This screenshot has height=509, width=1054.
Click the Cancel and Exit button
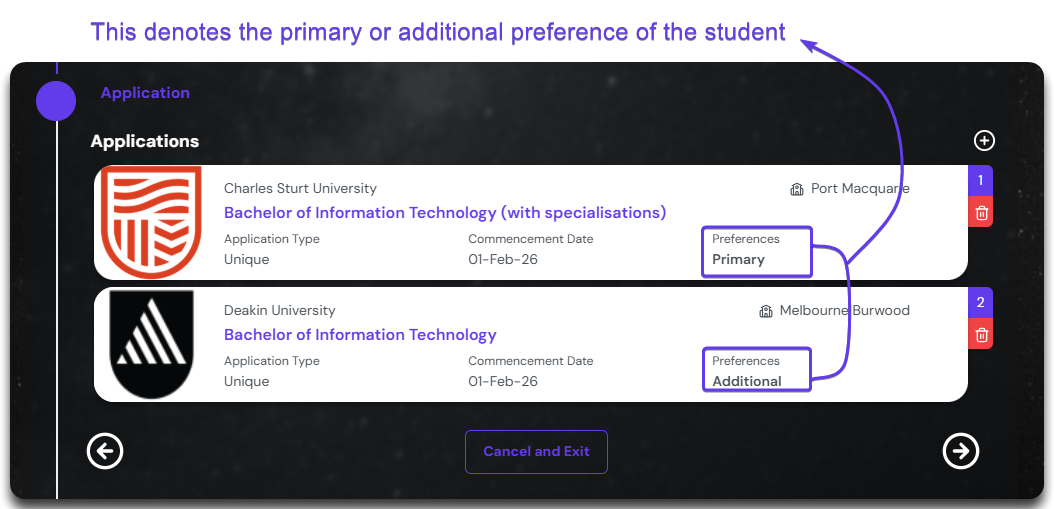click(536, 451)
